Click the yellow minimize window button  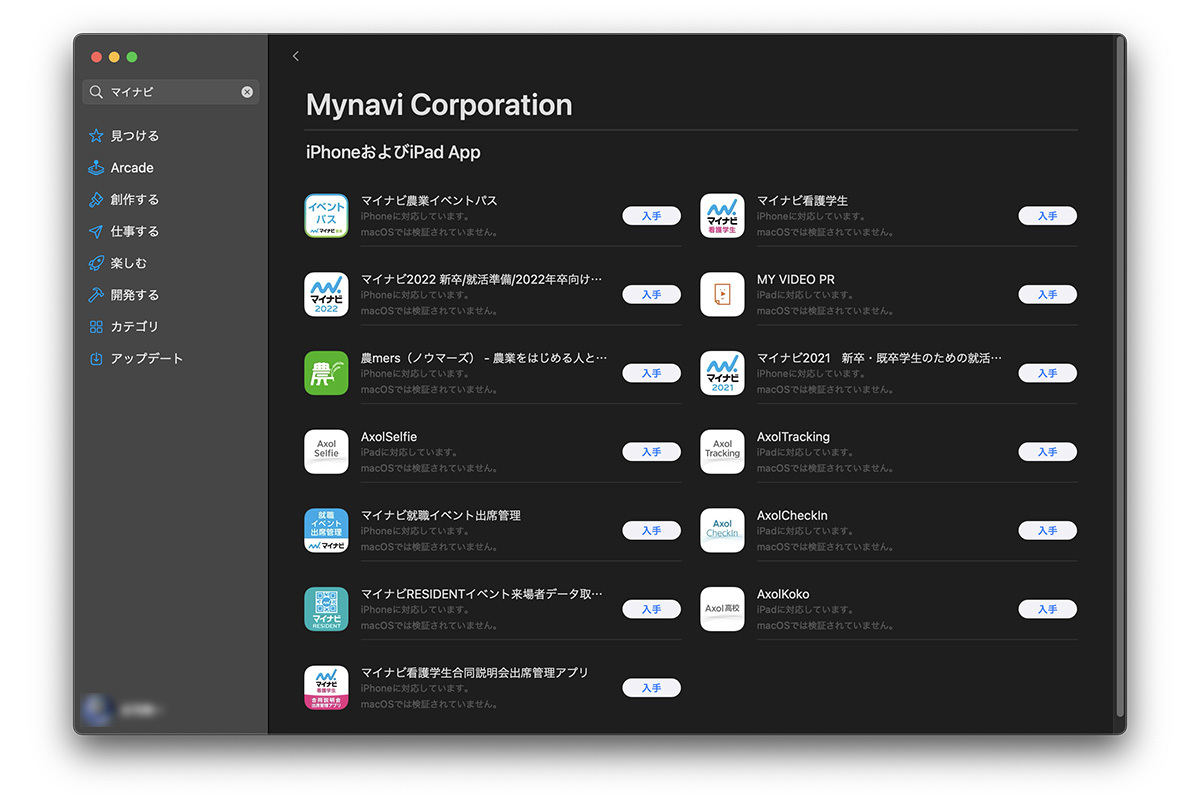[x=114, y=57]
